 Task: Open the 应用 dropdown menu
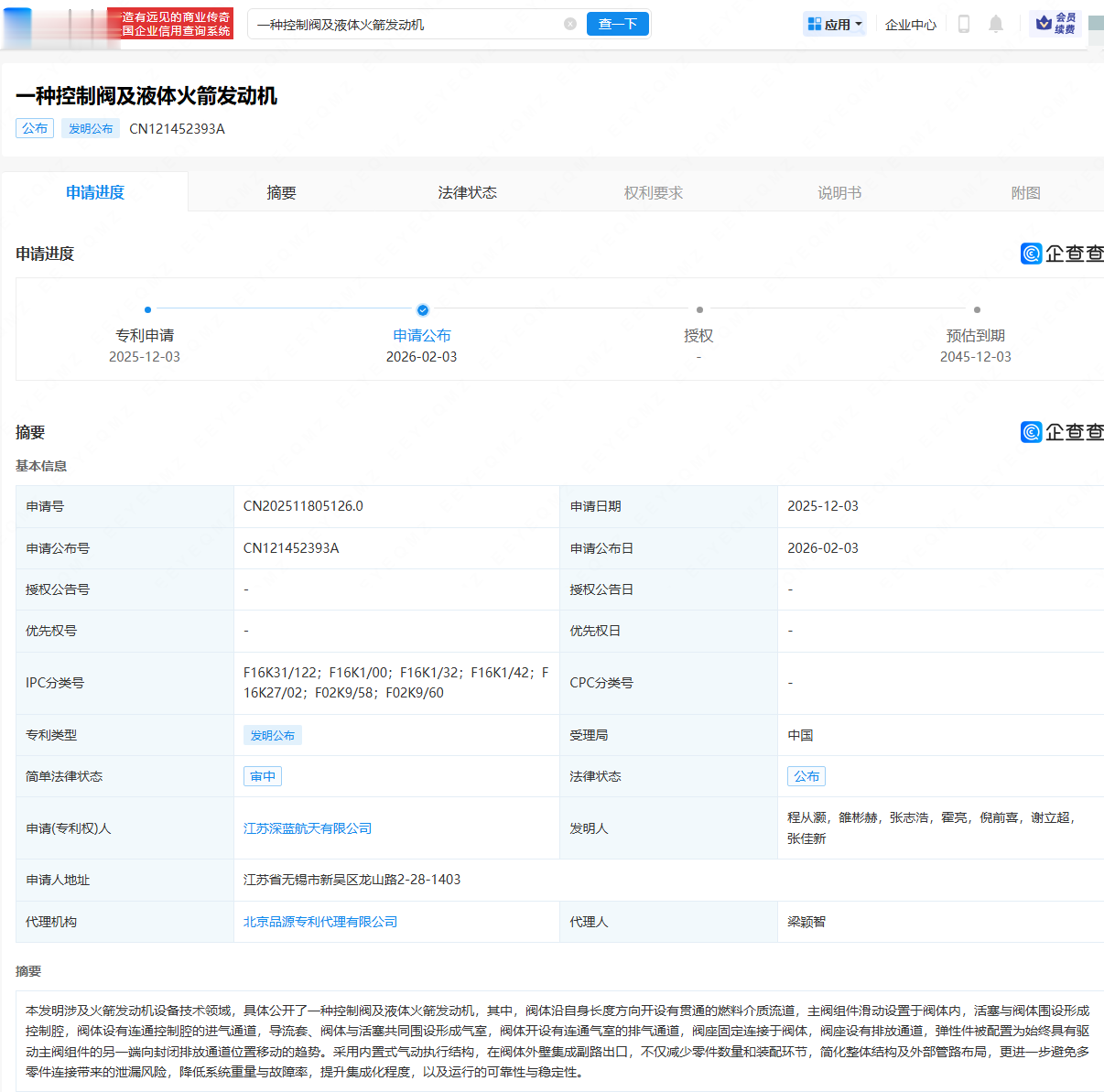click(x=835, y=25)
